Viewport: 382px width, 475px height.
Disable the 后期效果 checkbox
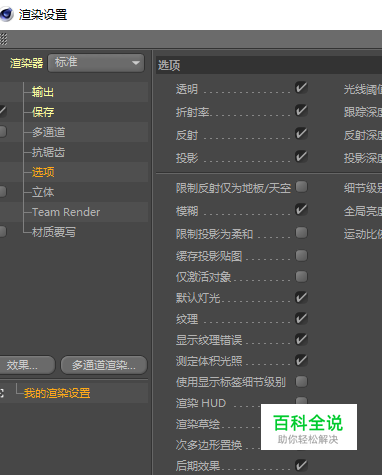tap(301, 465)
